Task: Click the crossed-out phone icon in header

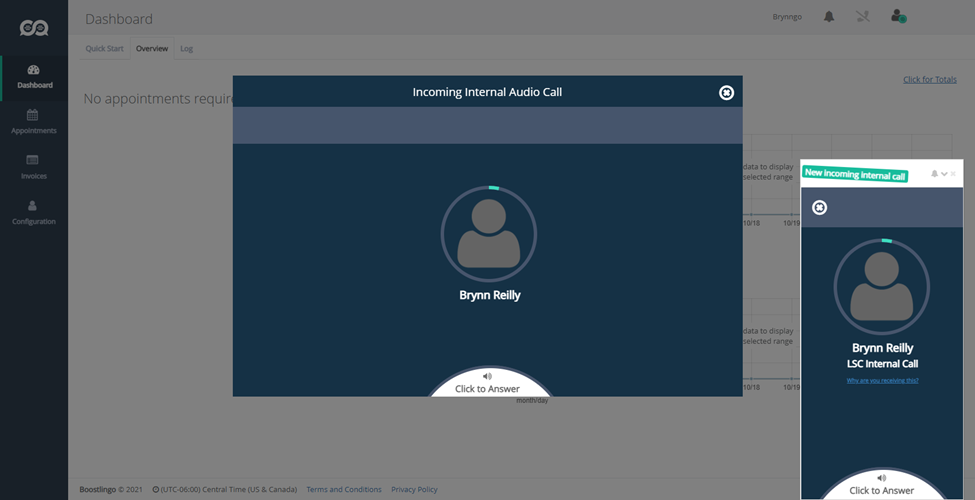Action: coord(862,17)
